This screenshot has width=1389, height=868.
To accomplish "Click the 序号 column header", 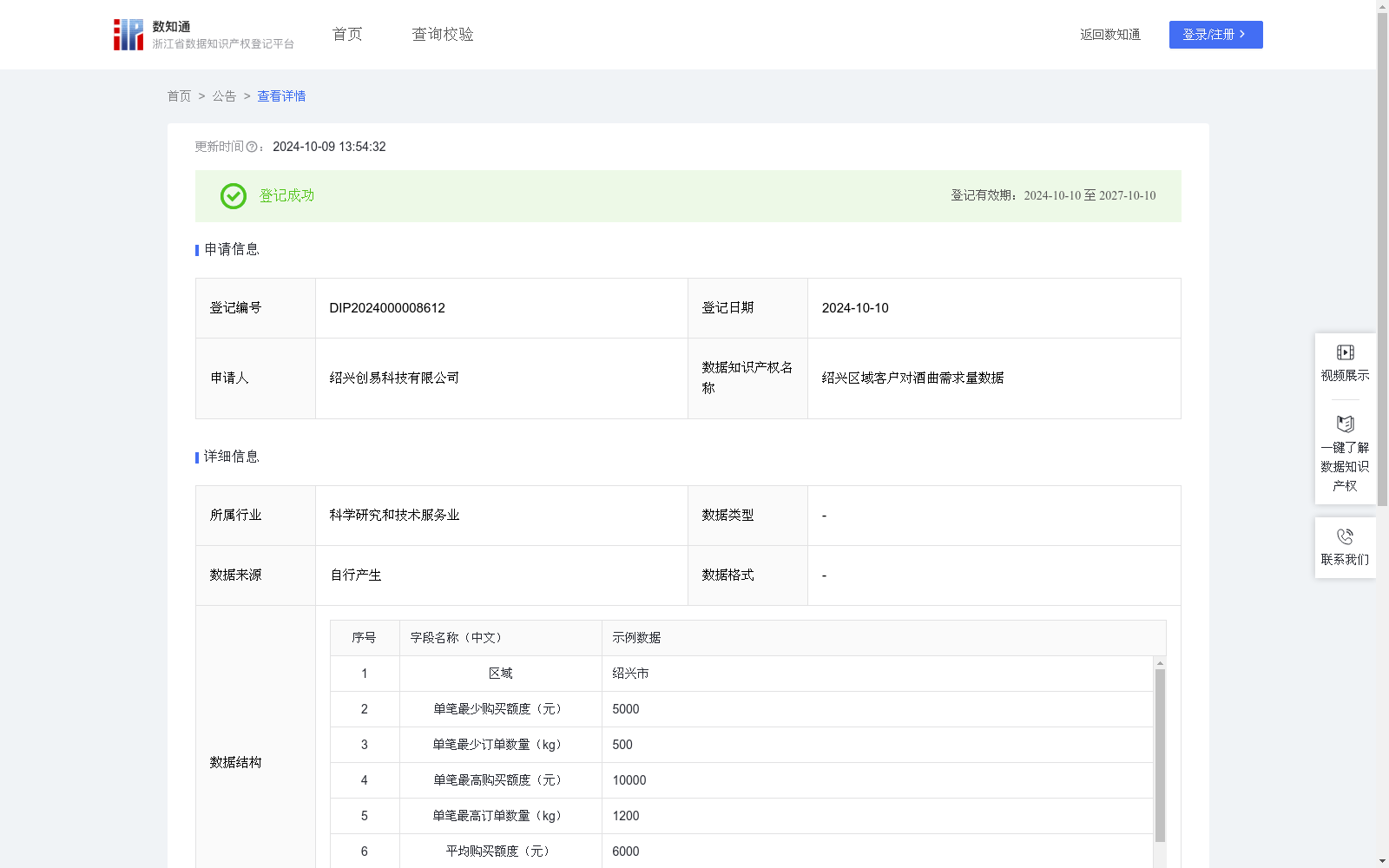I will 364,638.
